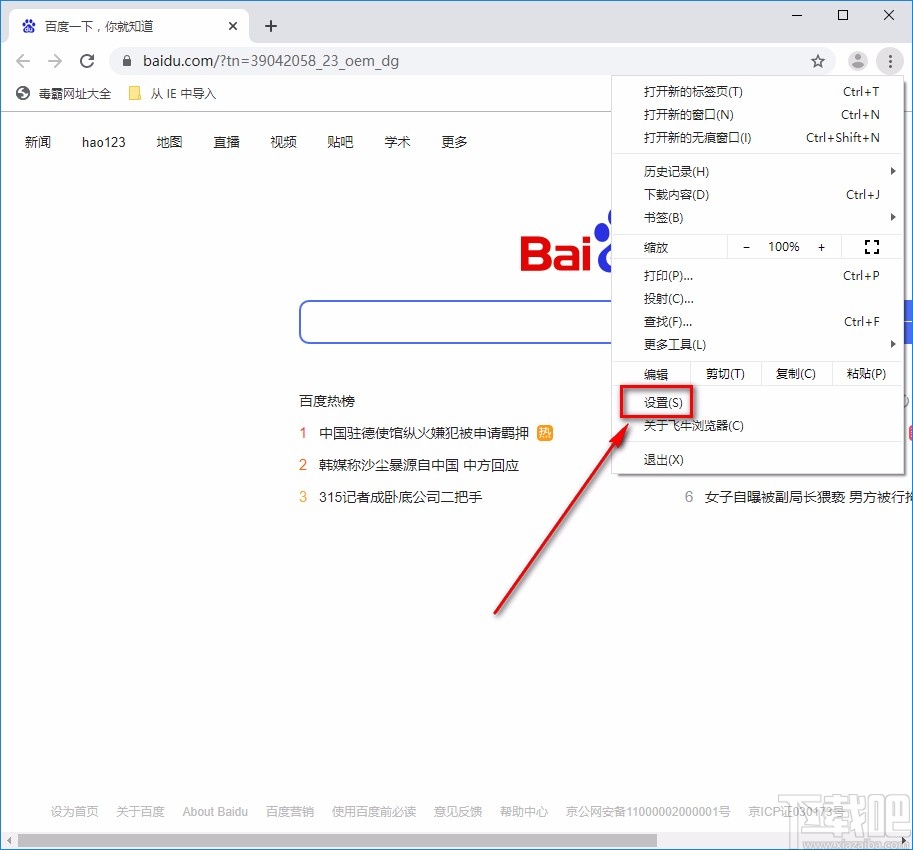Open the 地图 link

coord(169,142)
